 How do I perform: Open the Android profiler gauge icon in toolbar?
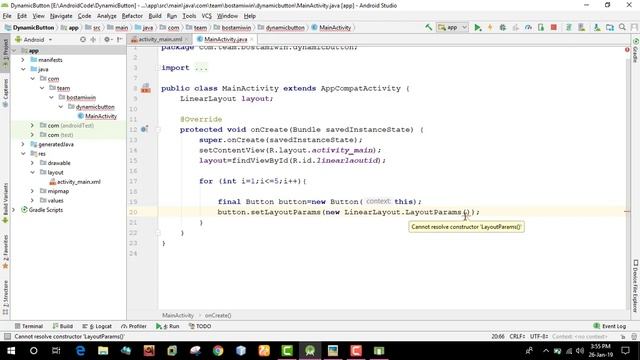[x=528, y=27]
